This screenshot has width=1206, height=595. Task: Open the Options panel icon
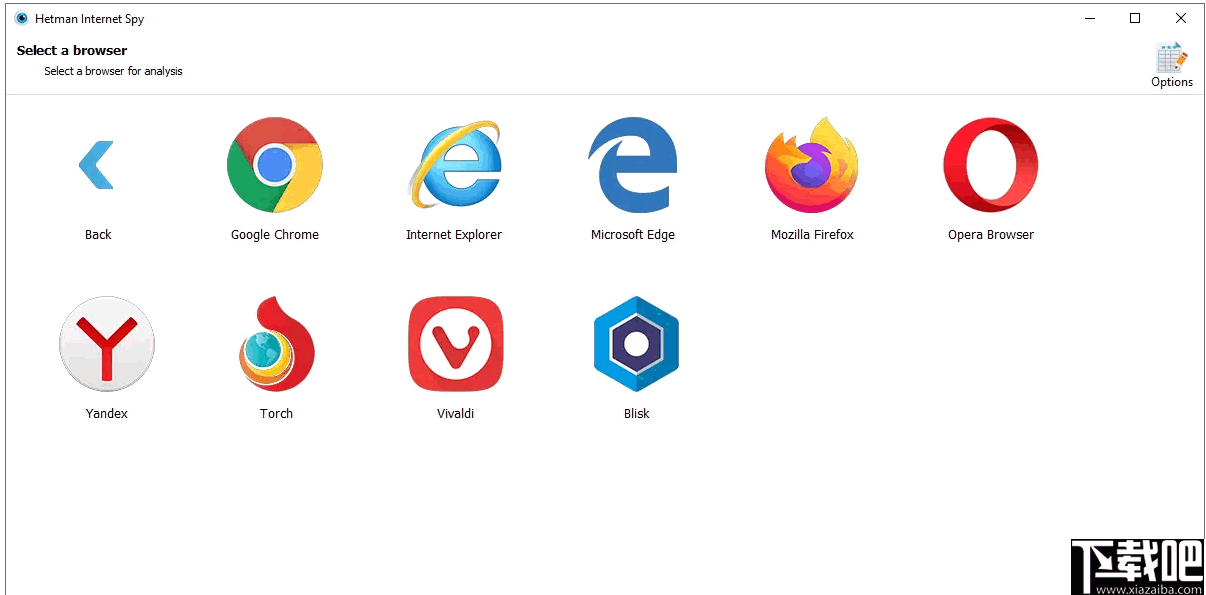(x=1172, y=57)
